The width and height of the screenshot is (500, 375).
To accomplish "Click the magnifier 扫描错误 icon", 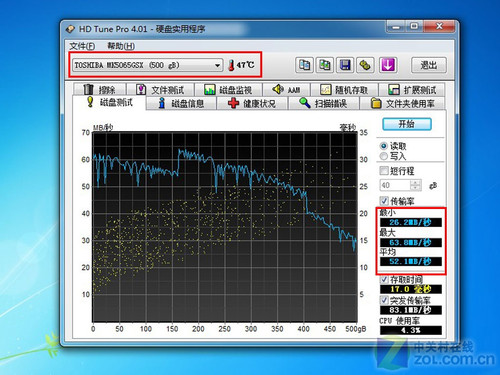I will [x=305, y=103].
